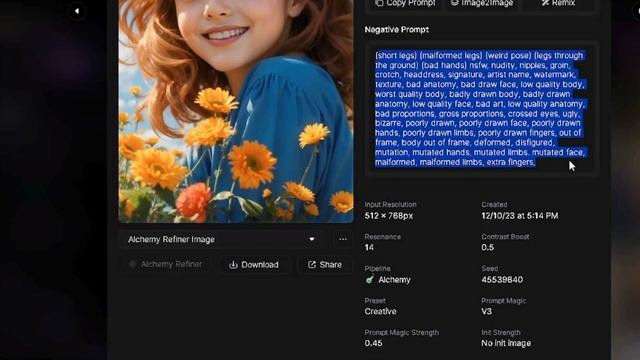Click the Share button

[325, 265]
